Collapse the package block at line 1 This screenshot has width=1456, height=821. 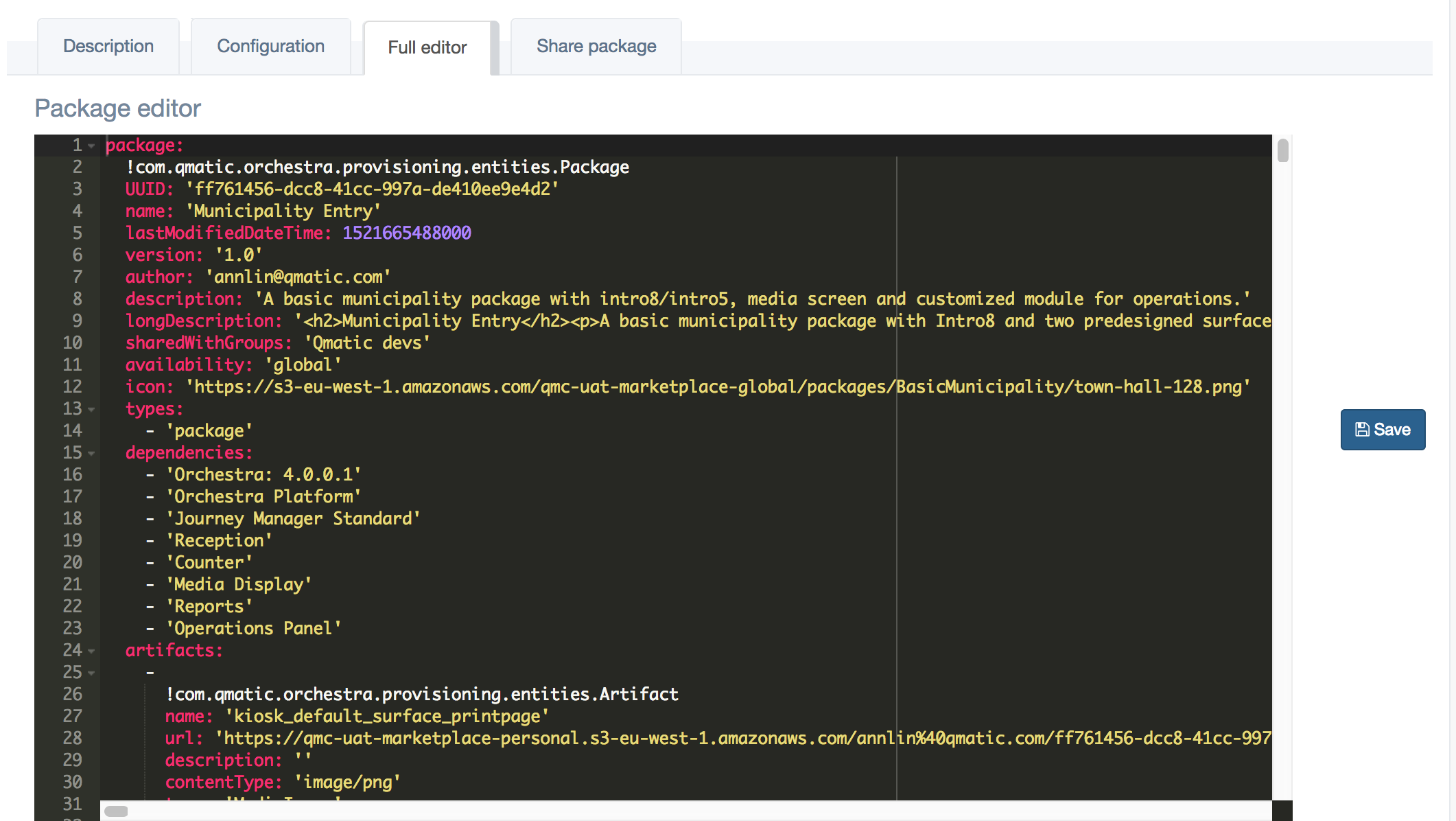pyautogui.click(x=92, y=146)
